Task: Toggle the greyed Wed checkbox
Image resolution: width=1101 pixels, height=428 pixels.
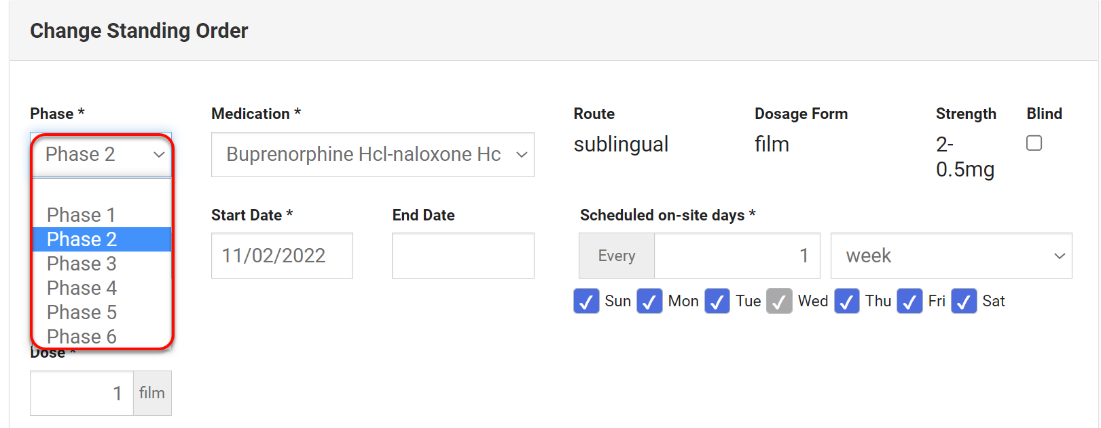Action: tap(780, 301)
